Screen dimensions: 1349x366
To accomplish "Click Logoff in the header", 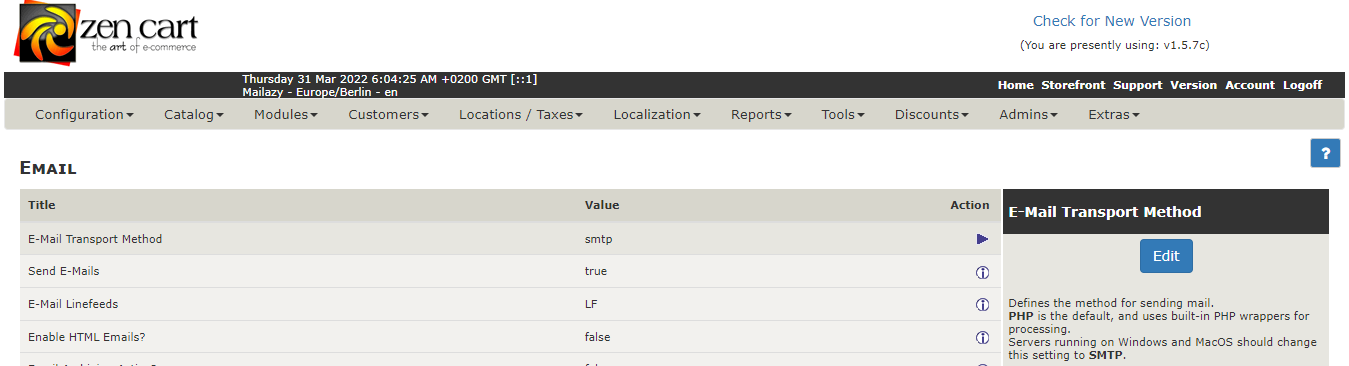I will pyautogui.click(x=1302, y=86).
